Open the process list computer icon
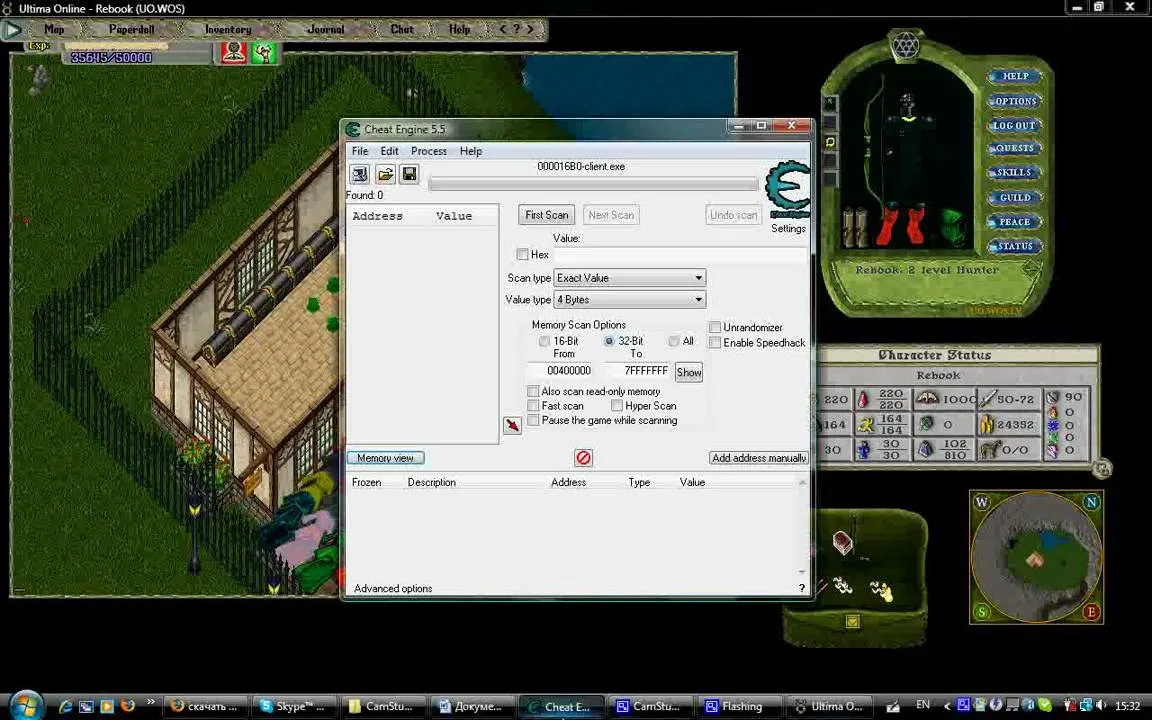The width and height of the screenshot is (1152, 720). point(359,174)
